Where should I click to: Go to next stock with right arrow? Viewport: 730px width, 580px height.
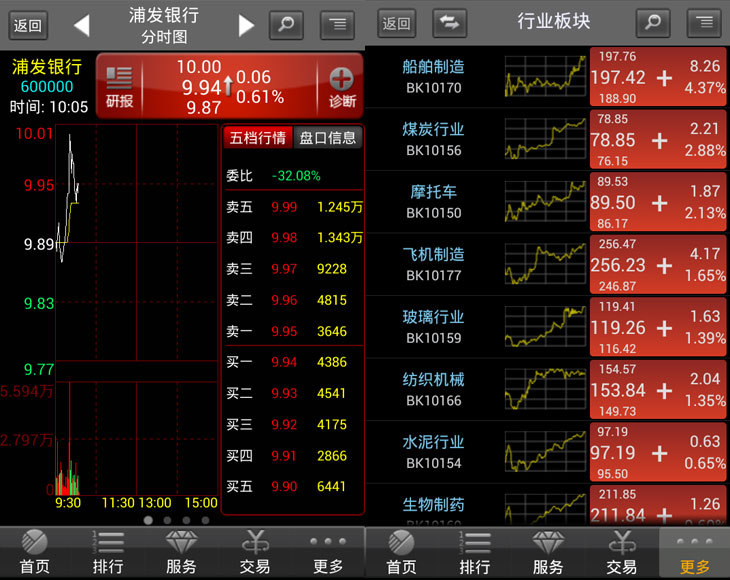[x=246, y=25]
